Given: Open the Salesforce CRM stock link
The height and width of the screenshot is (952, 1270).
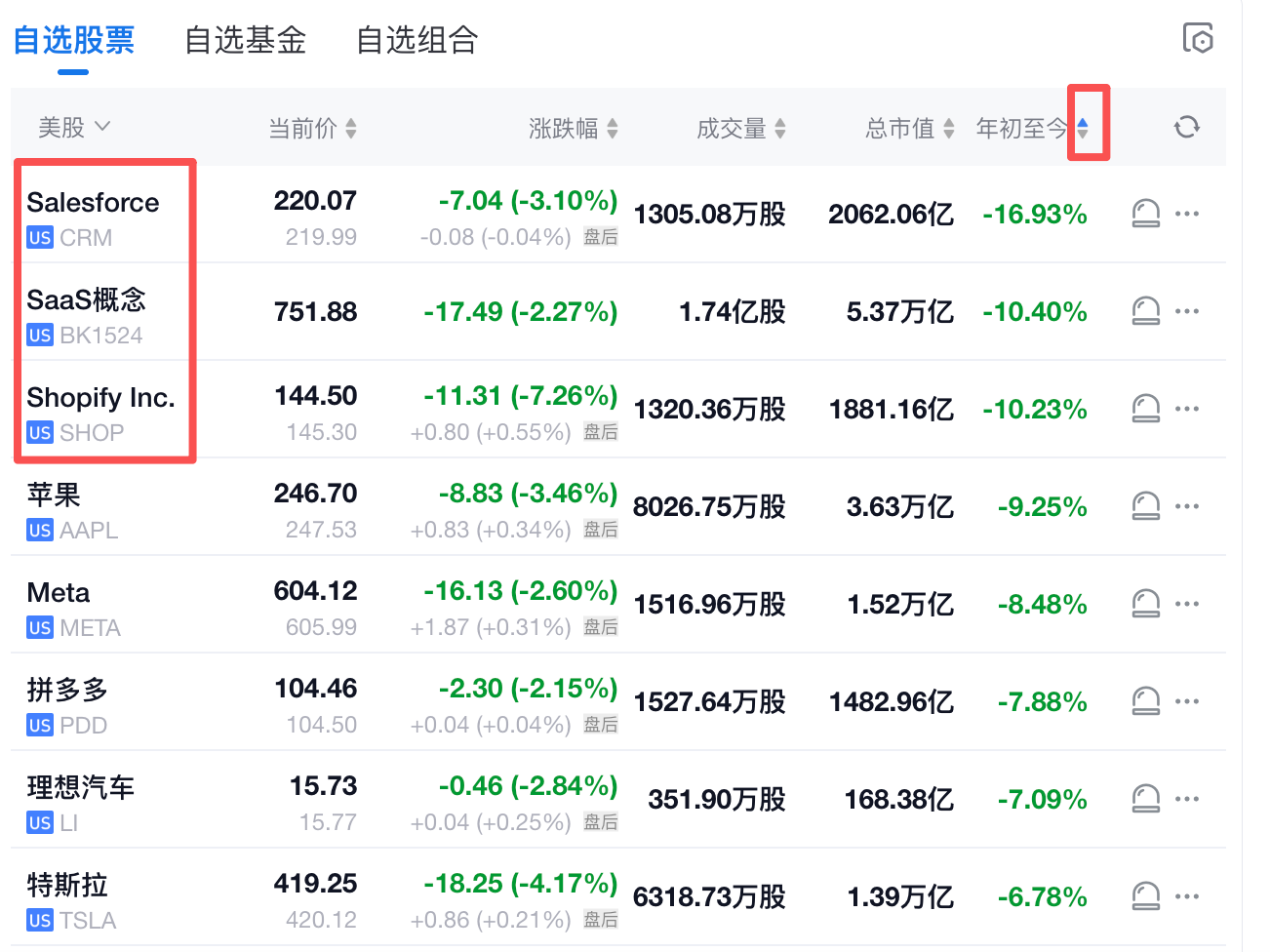Looking at the screenshot, I should tap(94, 218).
